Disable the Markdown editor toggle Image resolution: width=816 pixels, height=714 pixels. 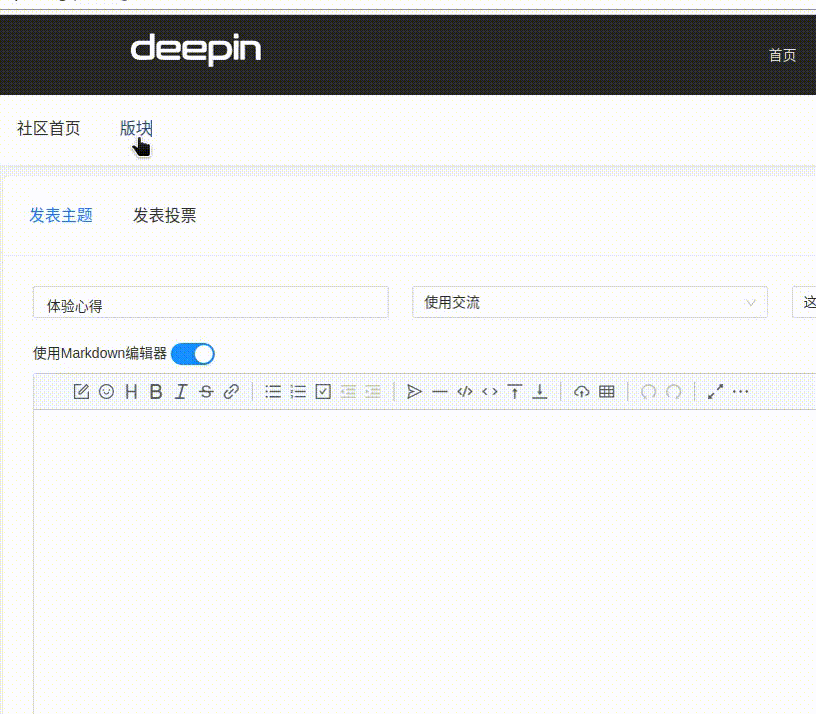click(x=193, y=353)
